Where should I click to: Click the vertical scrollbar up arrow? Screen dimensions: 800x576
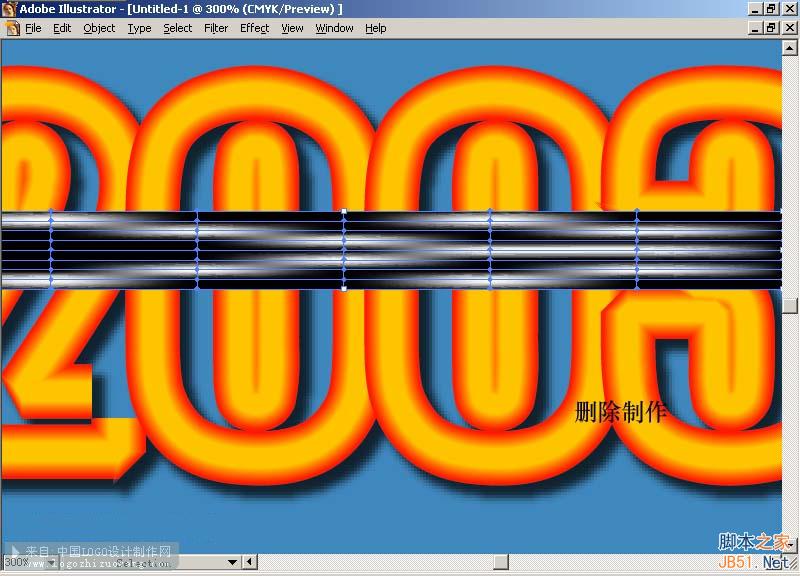click(x=789, y=48)
